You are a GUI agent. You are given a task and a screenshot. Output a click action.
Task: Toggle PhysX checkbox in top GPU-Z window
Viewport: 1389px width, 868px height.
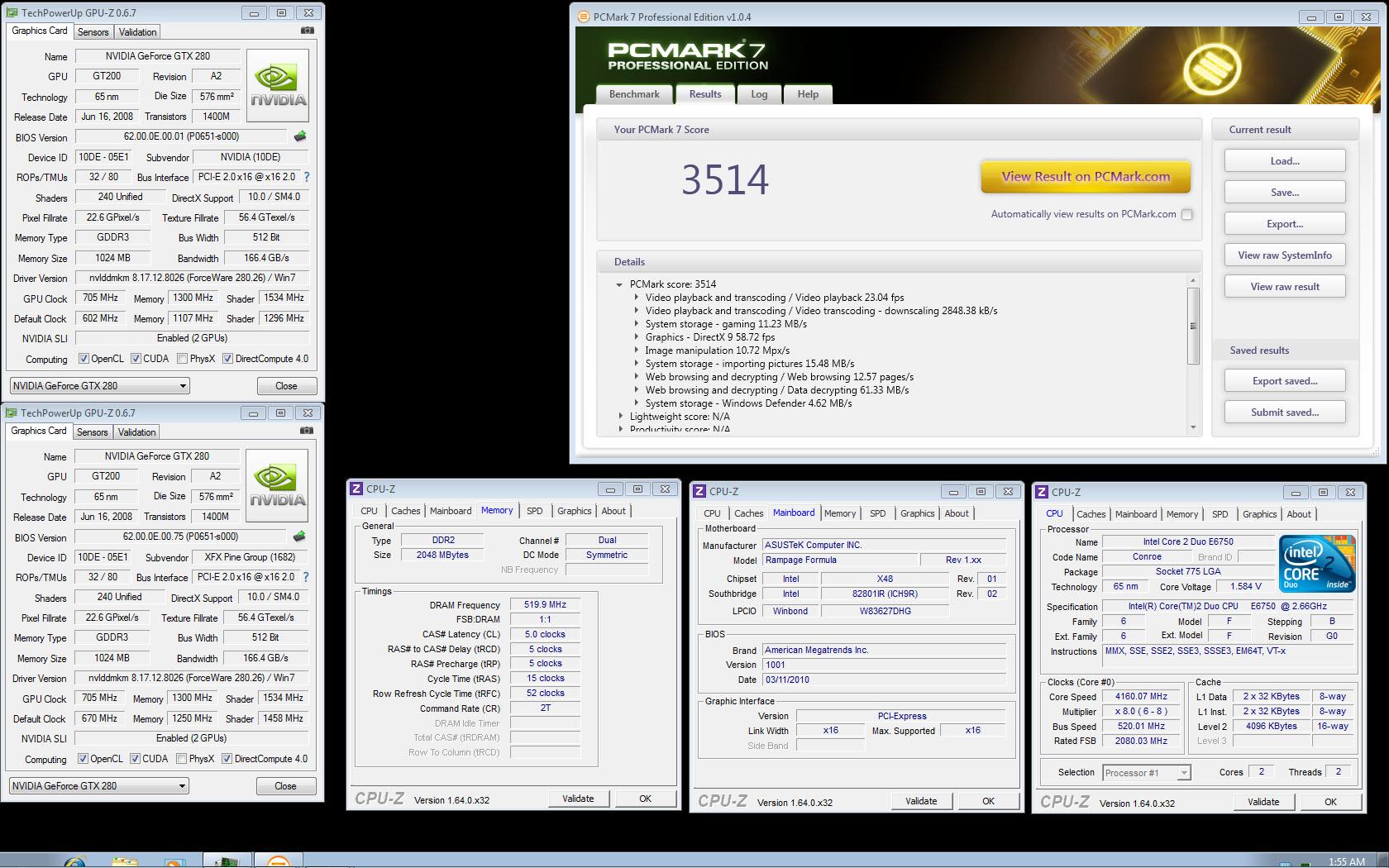pyautogui.click(x=182, y=359)
